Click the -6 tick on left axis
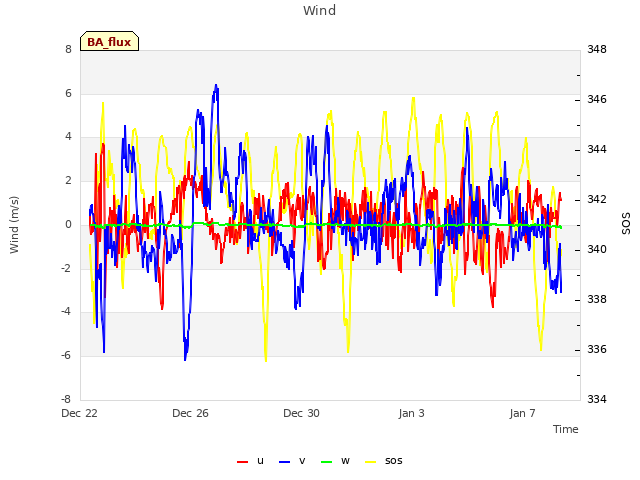This screenshot has width=640, height=480. 66,356
